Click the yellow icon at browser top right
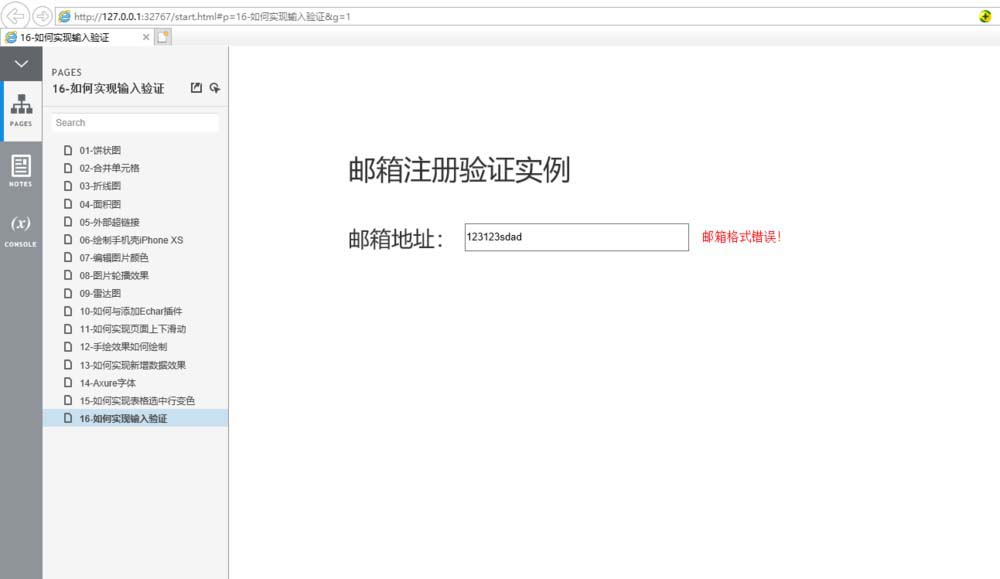 coord(983,16)
